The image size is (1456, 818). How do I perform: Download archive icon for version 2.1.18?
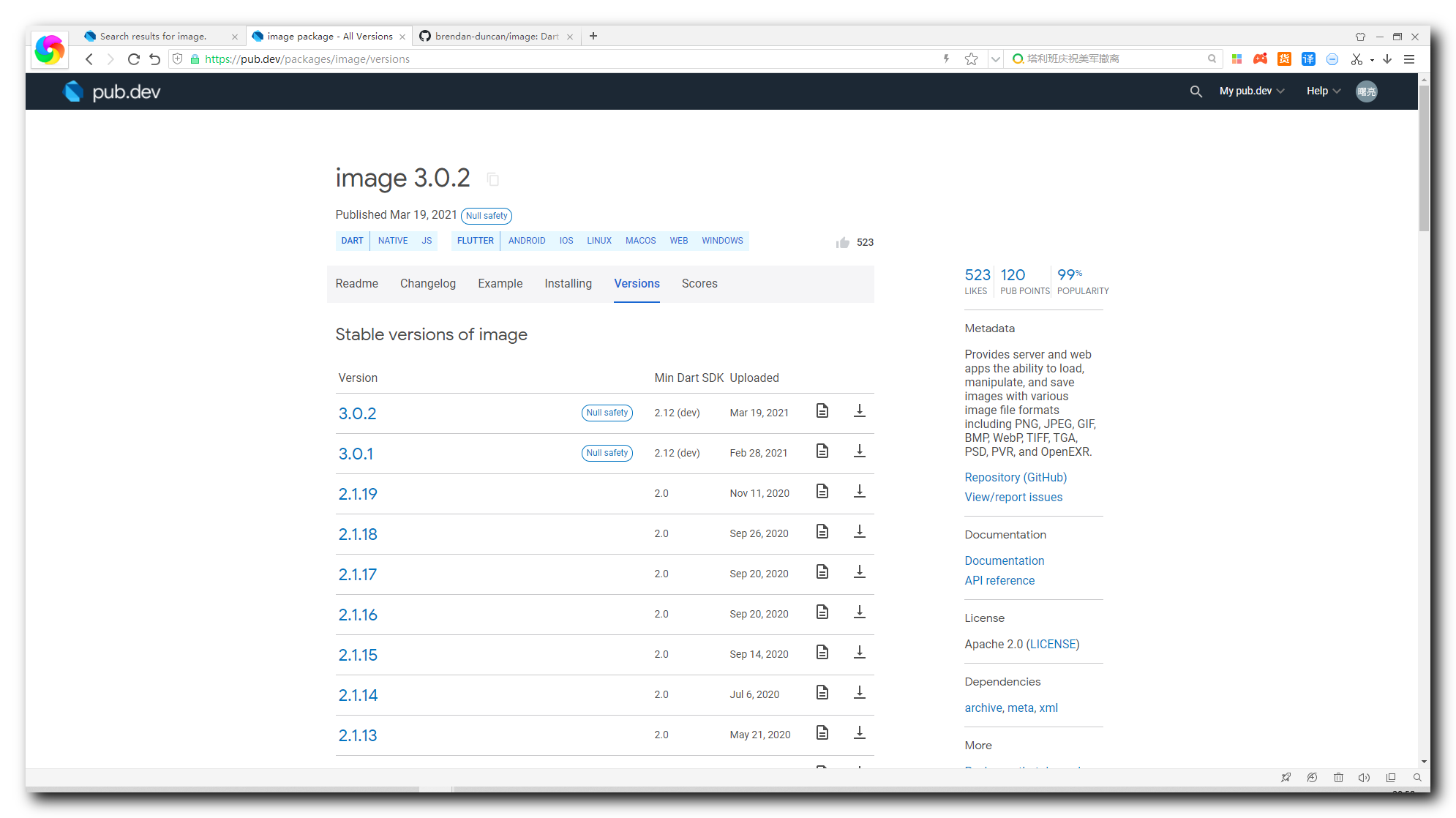coord(860,532)
